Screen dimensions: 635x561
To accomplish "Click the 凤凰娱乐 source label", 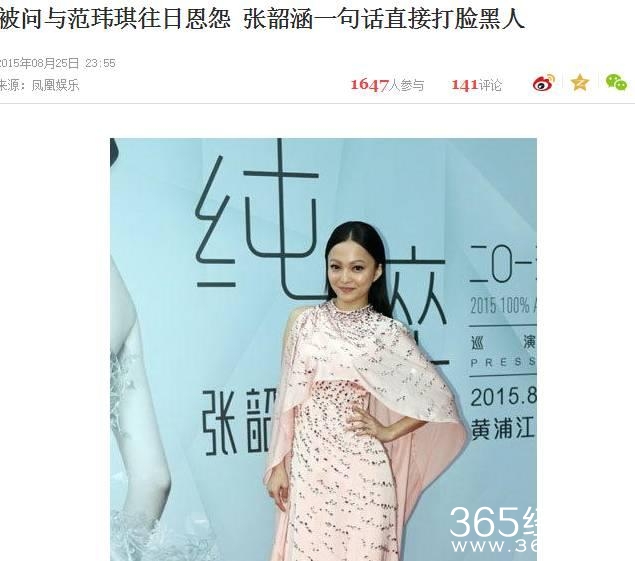I will pyautogui.click(x=55, y=85).
